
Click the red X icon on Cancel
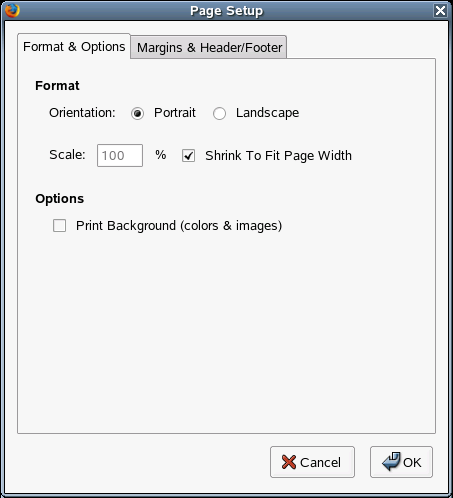coord(289,462)
